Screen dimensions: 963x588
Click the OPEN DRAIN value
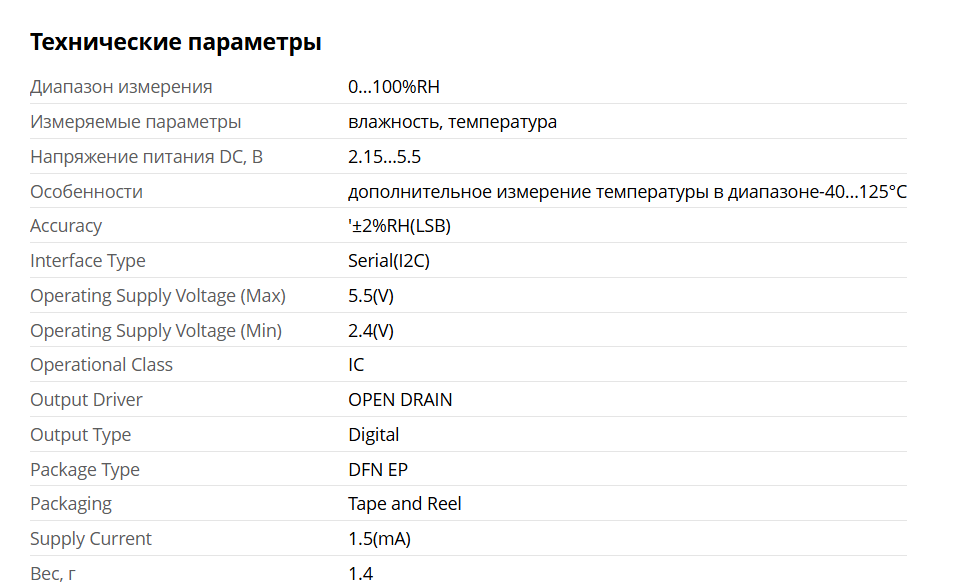click(x=400, y=400)
